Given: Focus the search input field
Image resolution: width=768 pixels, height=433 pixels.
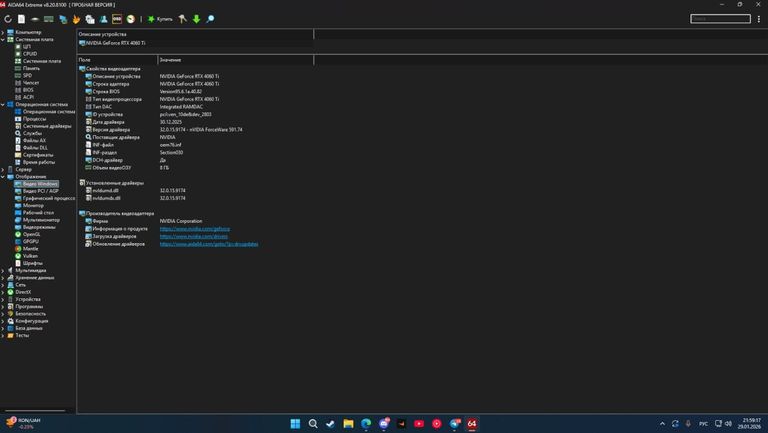Looking at the screenshot, I should coord(720,19).
